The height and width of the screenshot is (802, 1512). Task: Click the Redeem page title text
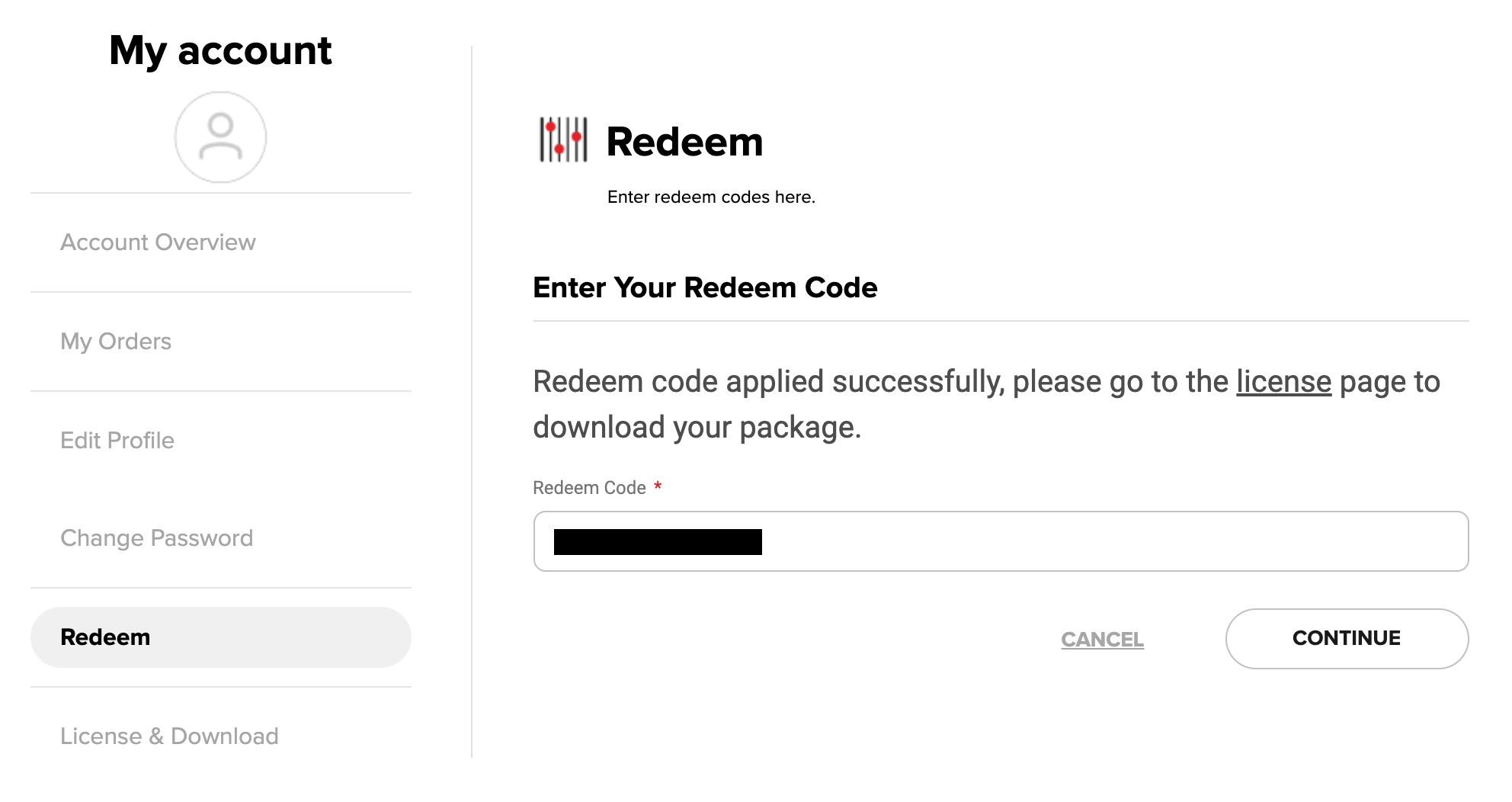point(684,141)
